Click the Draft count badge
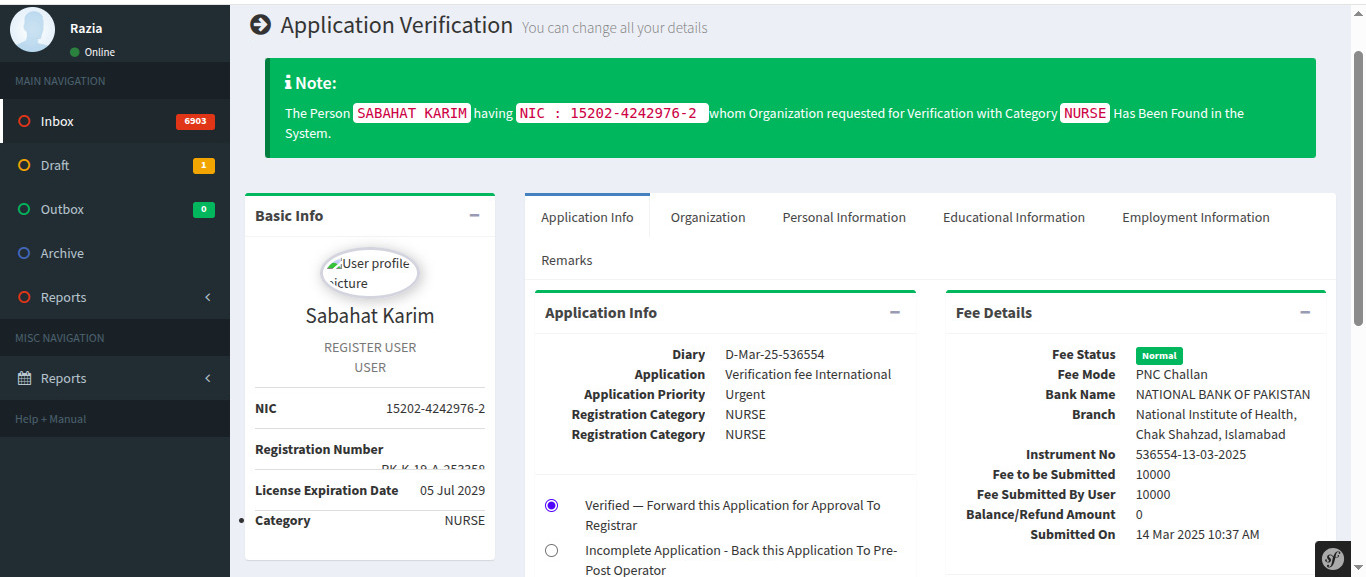 coord(204,165)
